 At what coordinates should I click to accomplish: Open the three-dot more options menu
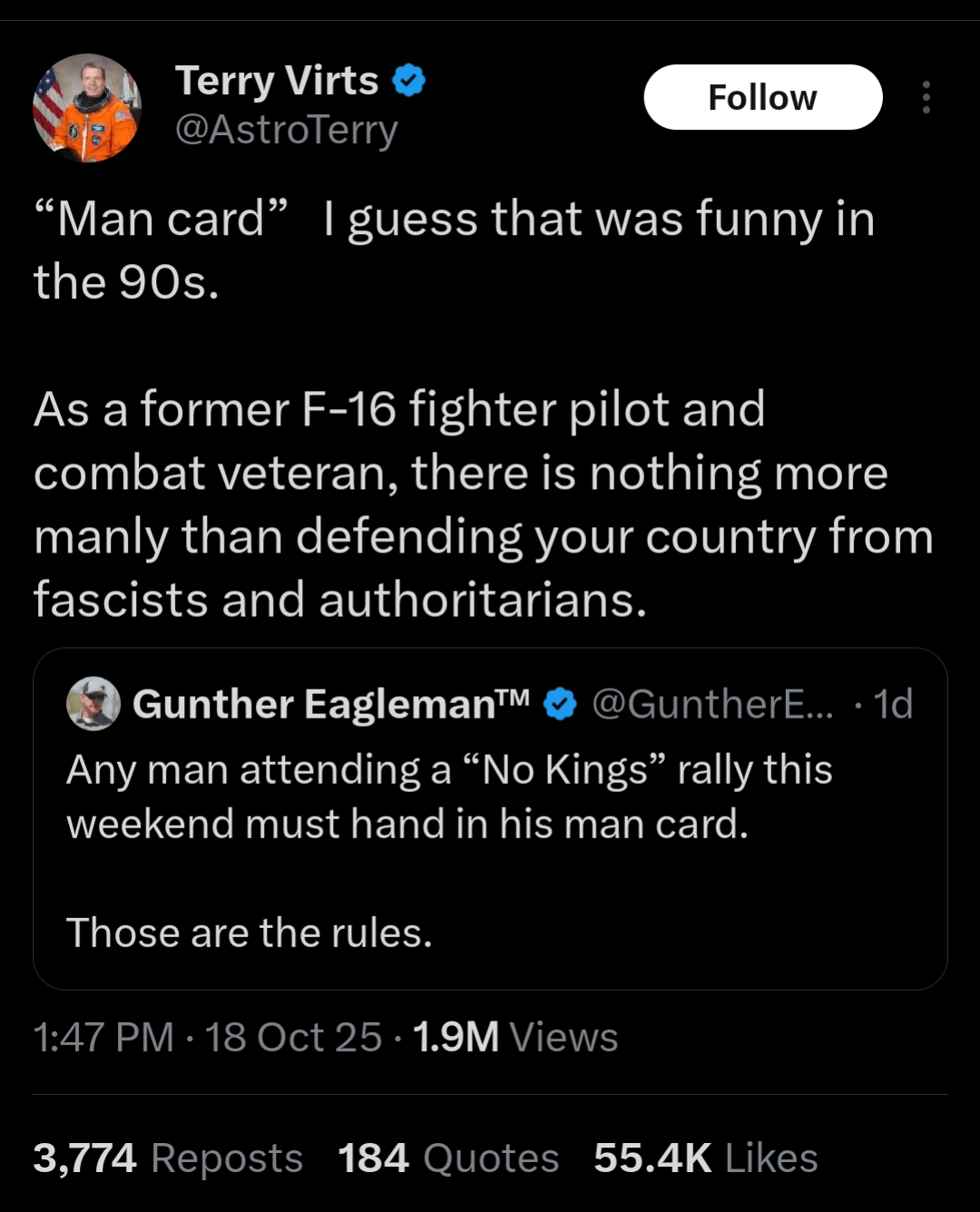926,97
